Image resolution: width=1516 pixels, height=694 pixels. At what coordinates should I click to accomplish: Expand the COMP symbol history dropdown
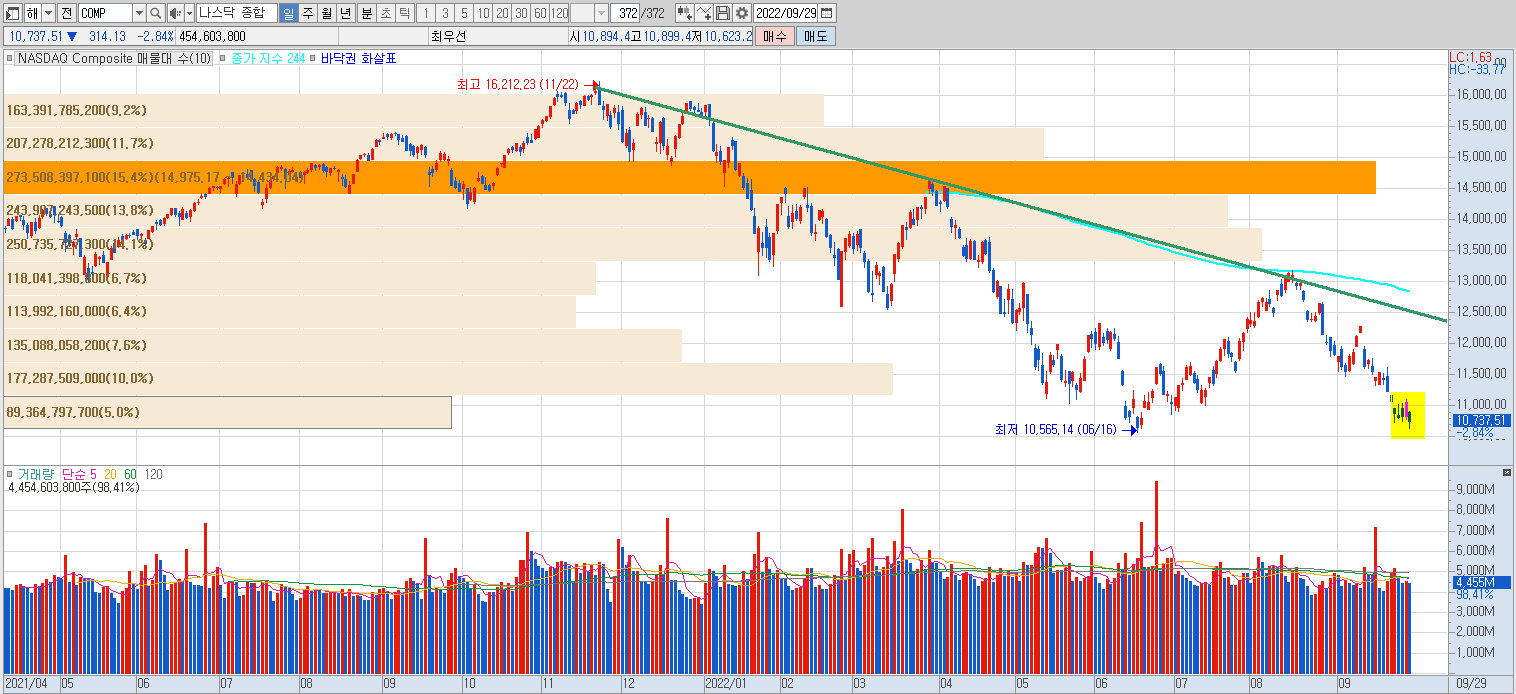[x=139, y=13]
